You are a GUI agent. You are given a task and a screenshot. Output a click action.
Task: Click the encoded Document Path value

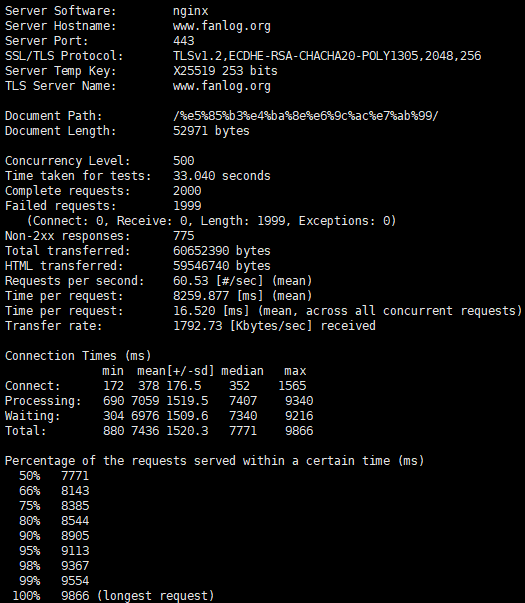[305, 116]
